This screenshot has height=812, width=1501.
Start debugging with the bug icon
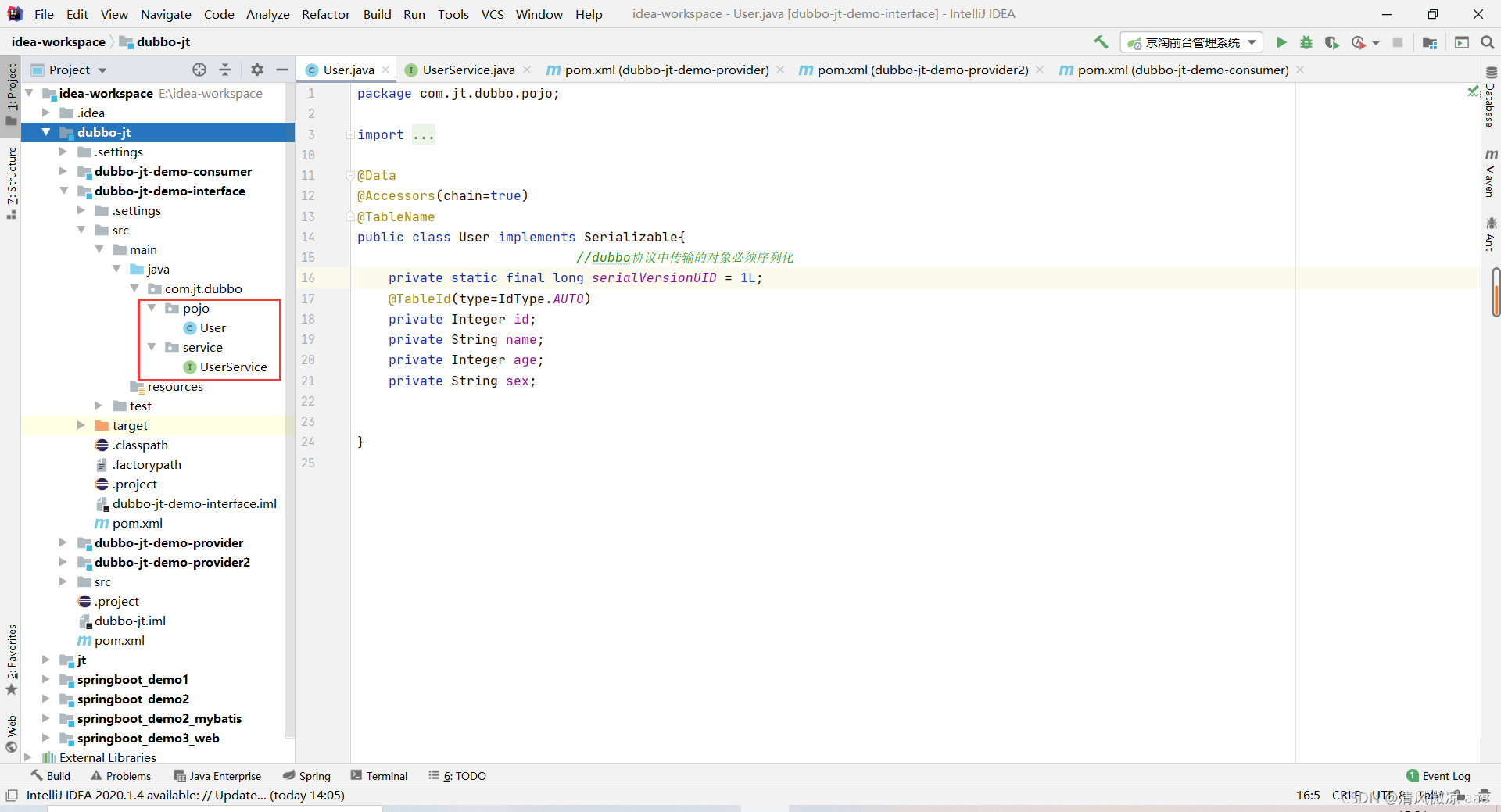click(x=1306, y=42)
